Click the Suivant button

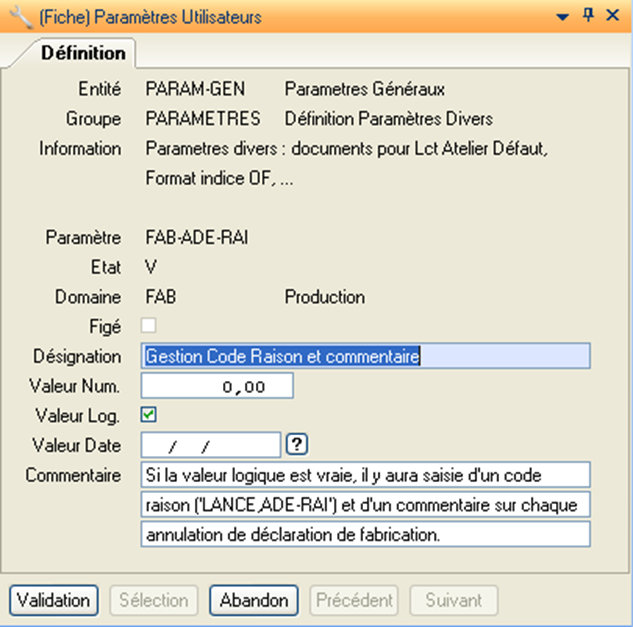coord(454,600)
